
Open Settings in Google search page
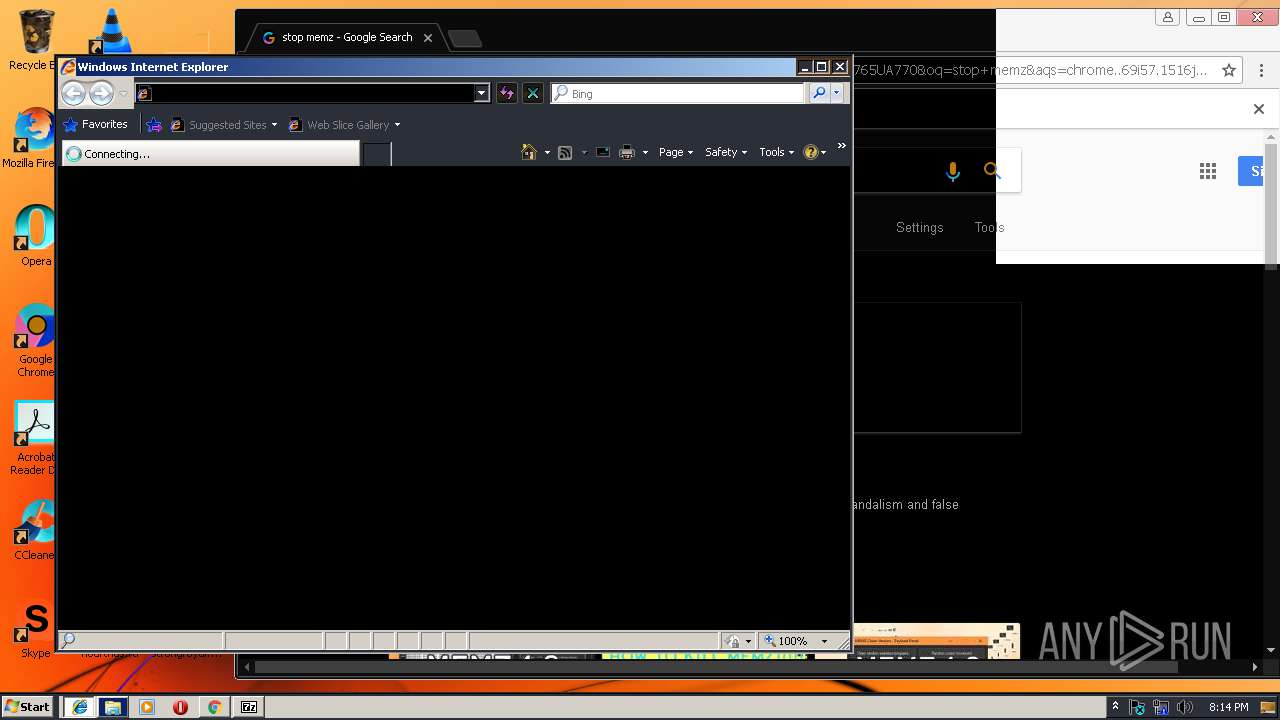point(920,227)
